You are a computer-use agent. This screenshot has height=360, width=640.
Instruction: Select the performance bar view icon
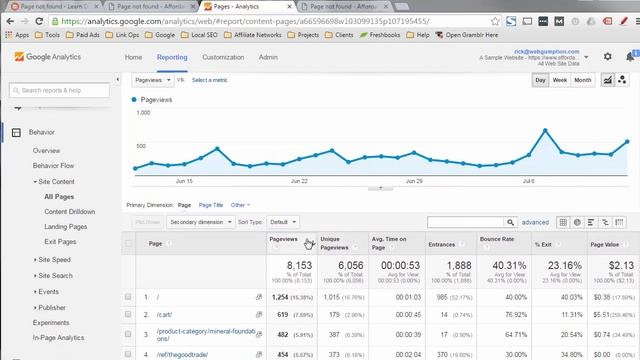coord(591,222)
